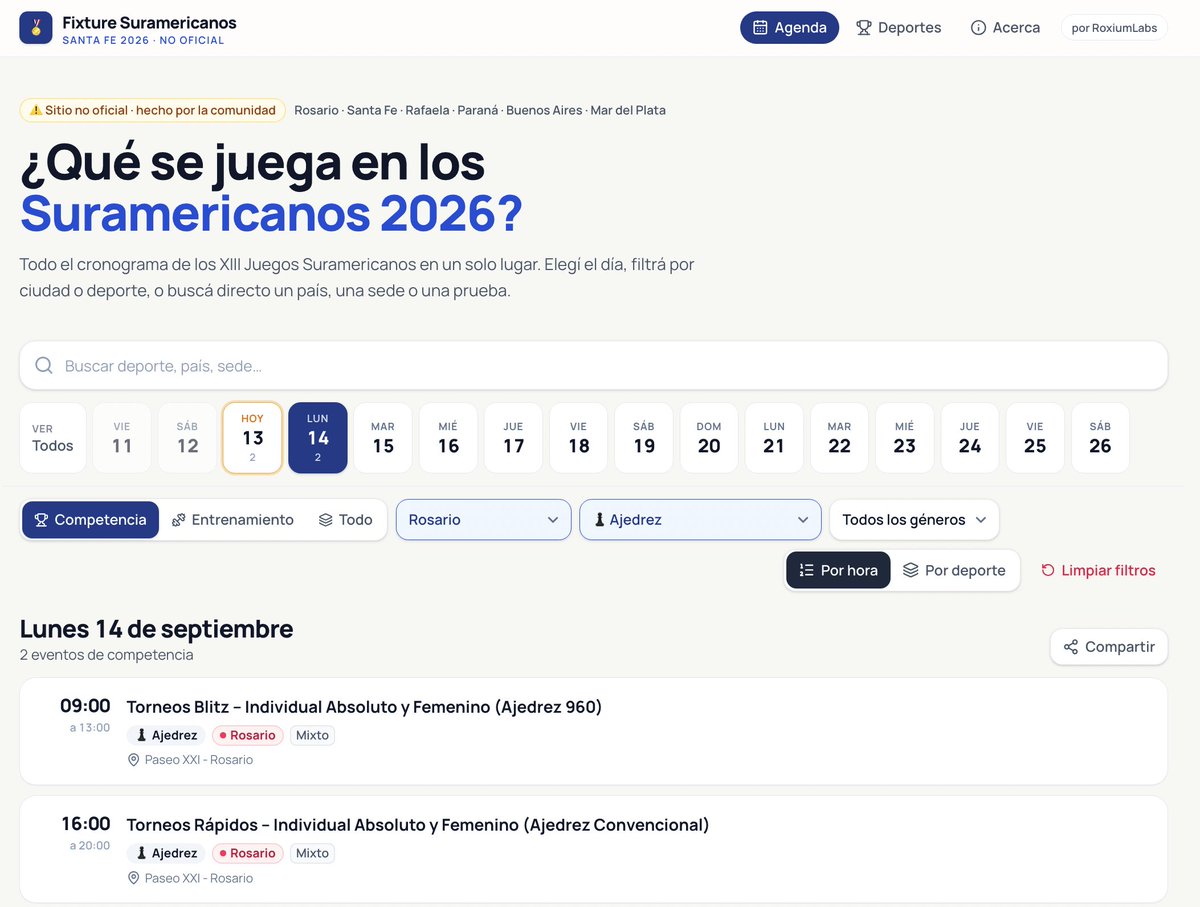Click the 16:00 time of the Torneos Rápidos event
Screen dimensions: 1200x907
pos(85,824)
